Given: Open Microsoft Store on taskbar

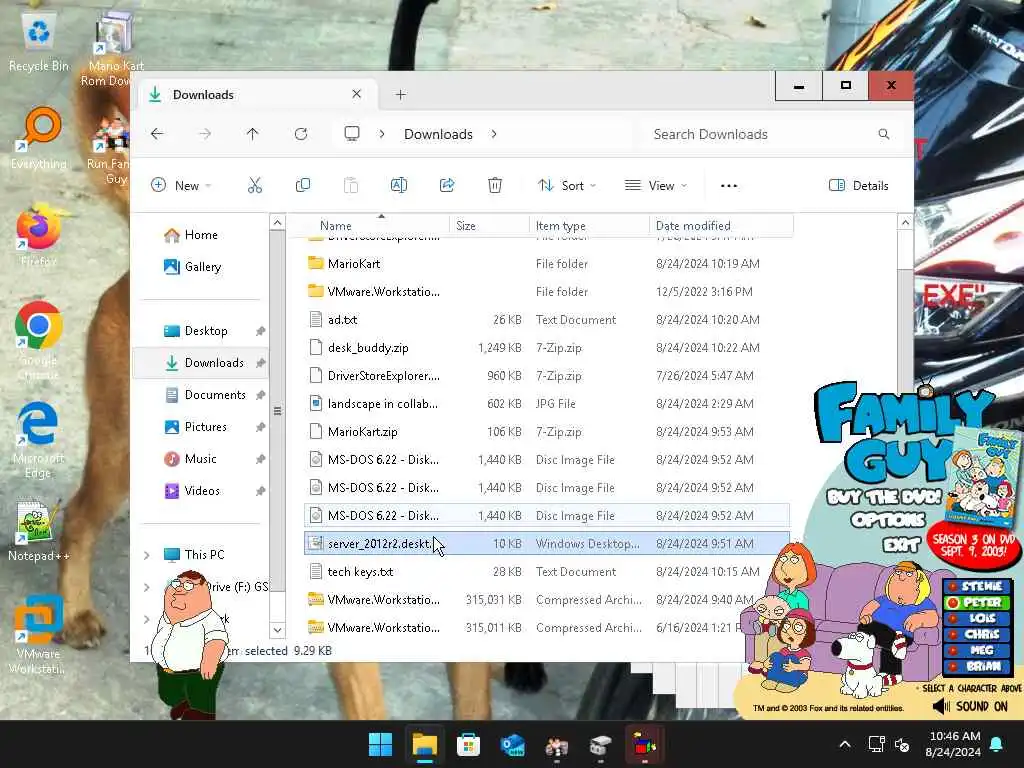Looking at the screenshot, I should [468, 744].
